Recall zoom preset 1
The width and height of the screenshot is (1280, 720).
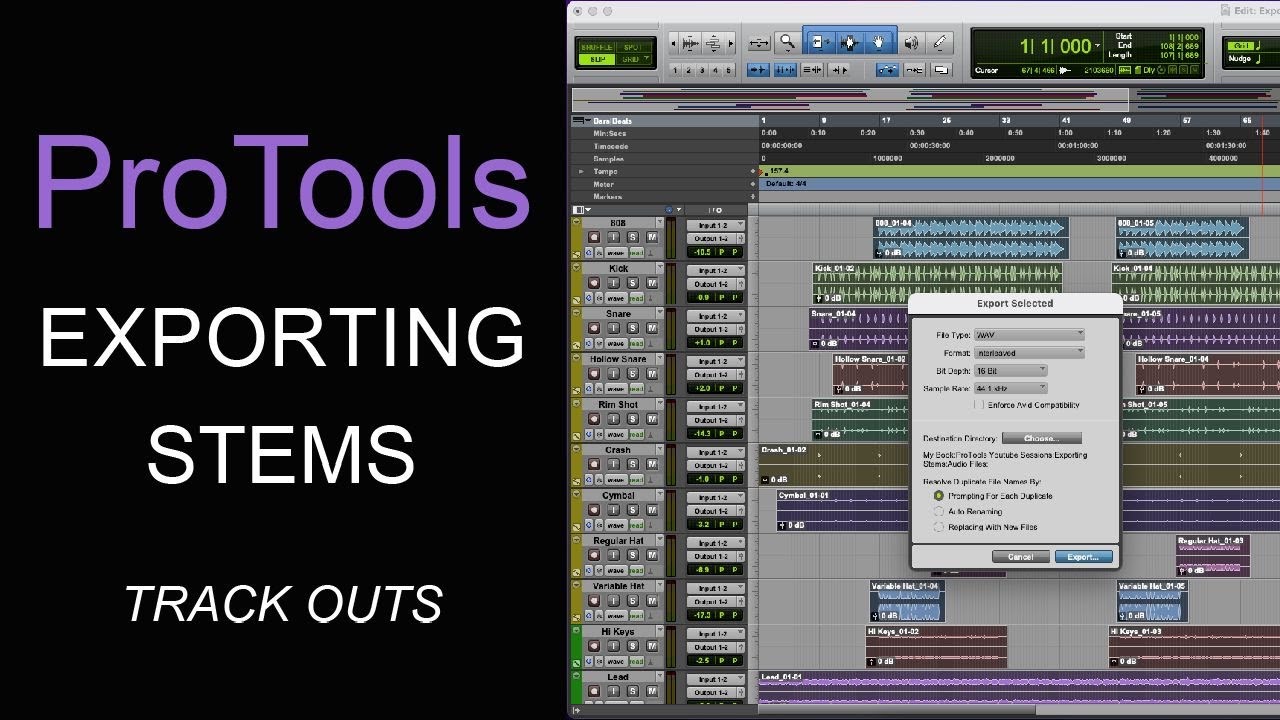(x=675, y=70)
